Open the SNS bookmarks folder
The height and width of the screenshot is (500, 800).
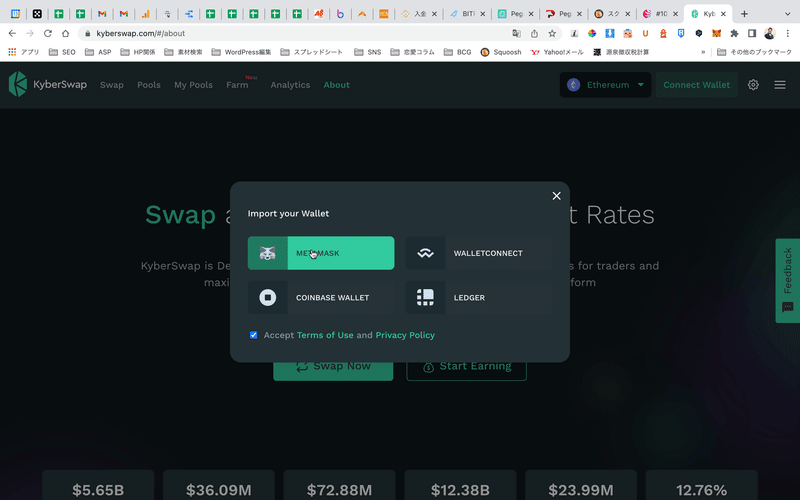click(x=367, y=52)
